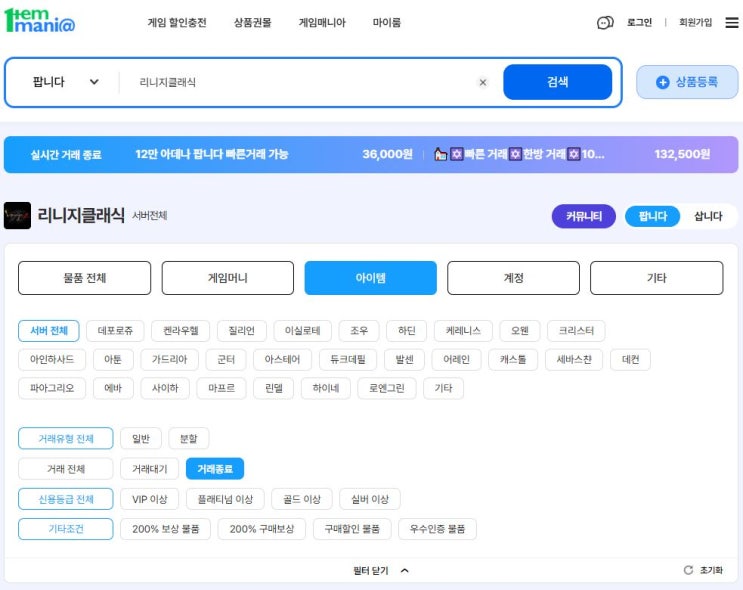
Task: Select the 사이하 server
Action: 165,389
